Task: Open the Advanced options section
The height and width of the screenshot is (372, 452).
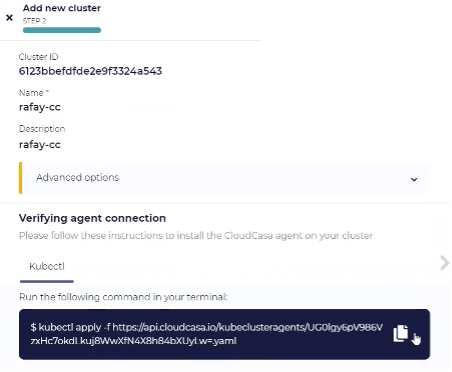Action: coord(223,178)
